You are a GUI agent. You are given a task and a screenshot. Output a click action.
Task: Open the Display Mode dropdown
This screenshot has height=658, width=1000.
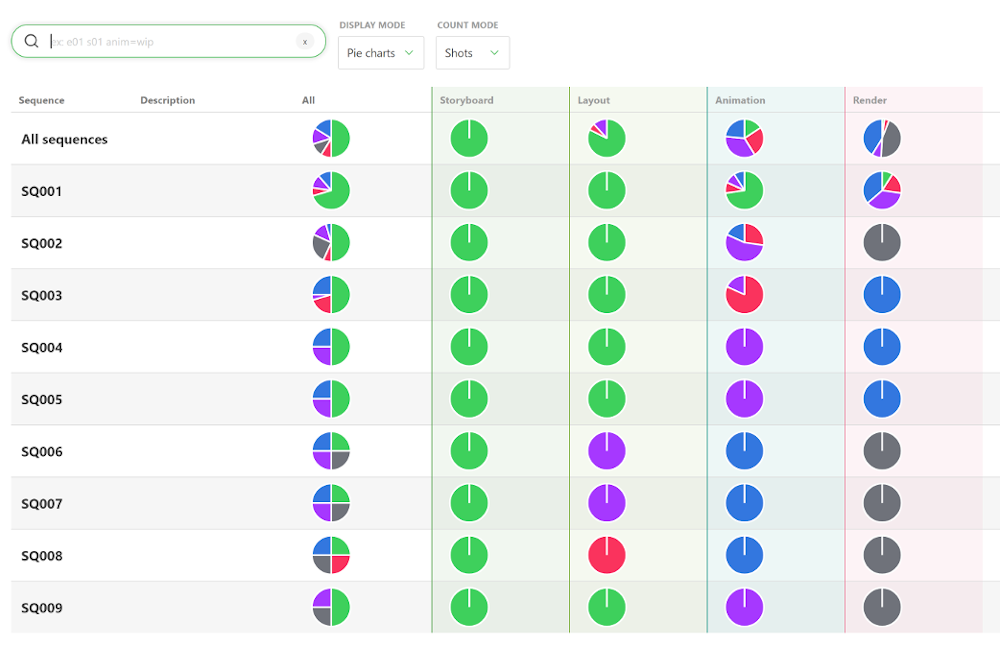[x=381, y=53]
